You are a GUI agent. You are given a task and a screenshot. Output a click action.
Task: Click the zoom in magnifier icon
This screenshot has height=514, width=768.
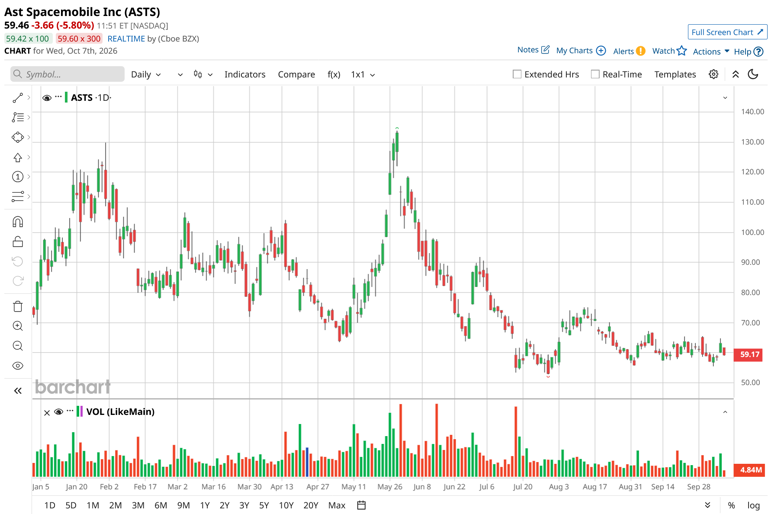[18, 326]
